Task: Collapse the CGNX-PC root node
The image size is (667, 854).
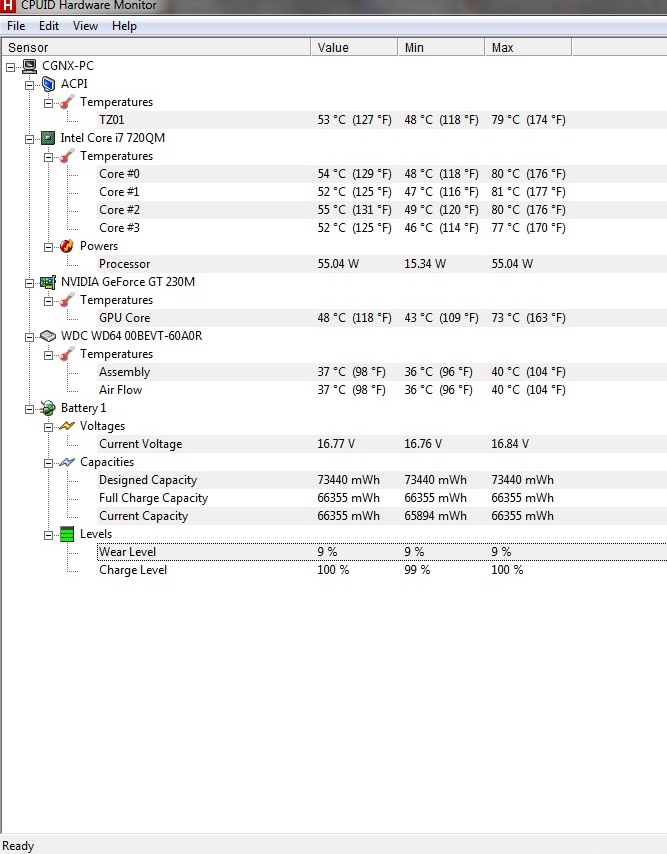Action: pyautogui.click(x=10, y=66)
